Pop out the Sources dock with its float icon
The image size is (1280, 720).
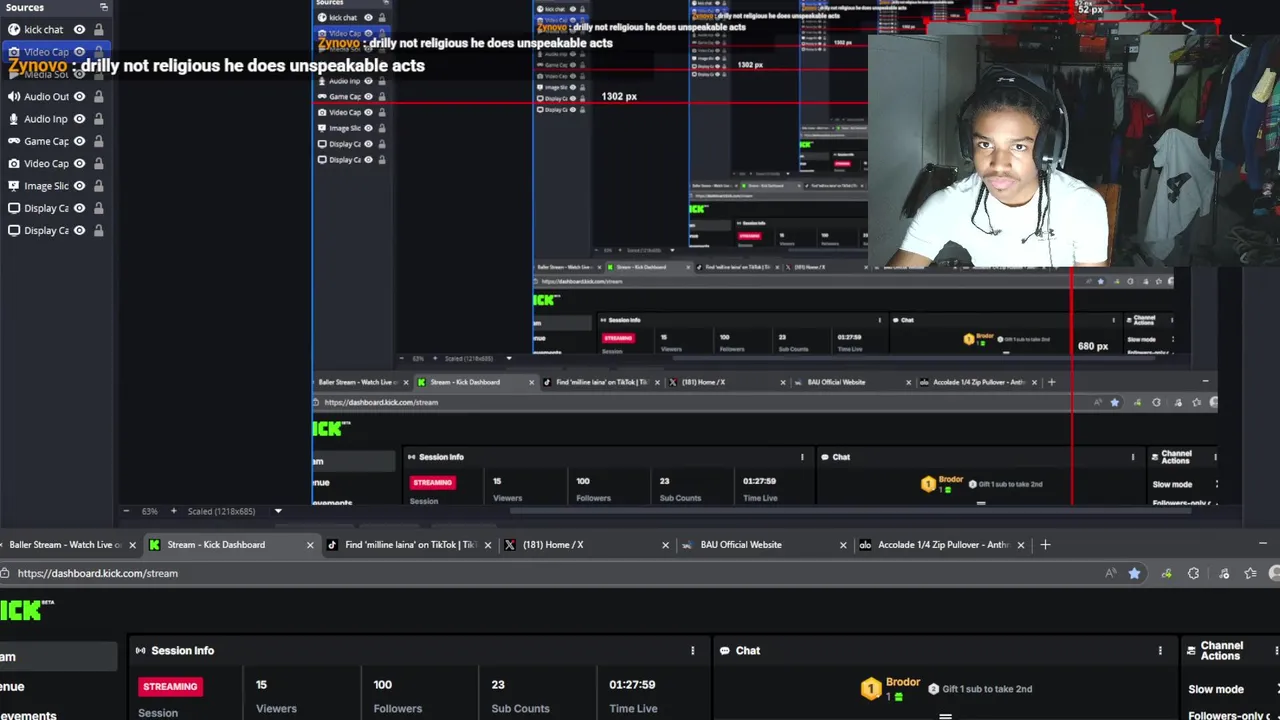(103, 7)
